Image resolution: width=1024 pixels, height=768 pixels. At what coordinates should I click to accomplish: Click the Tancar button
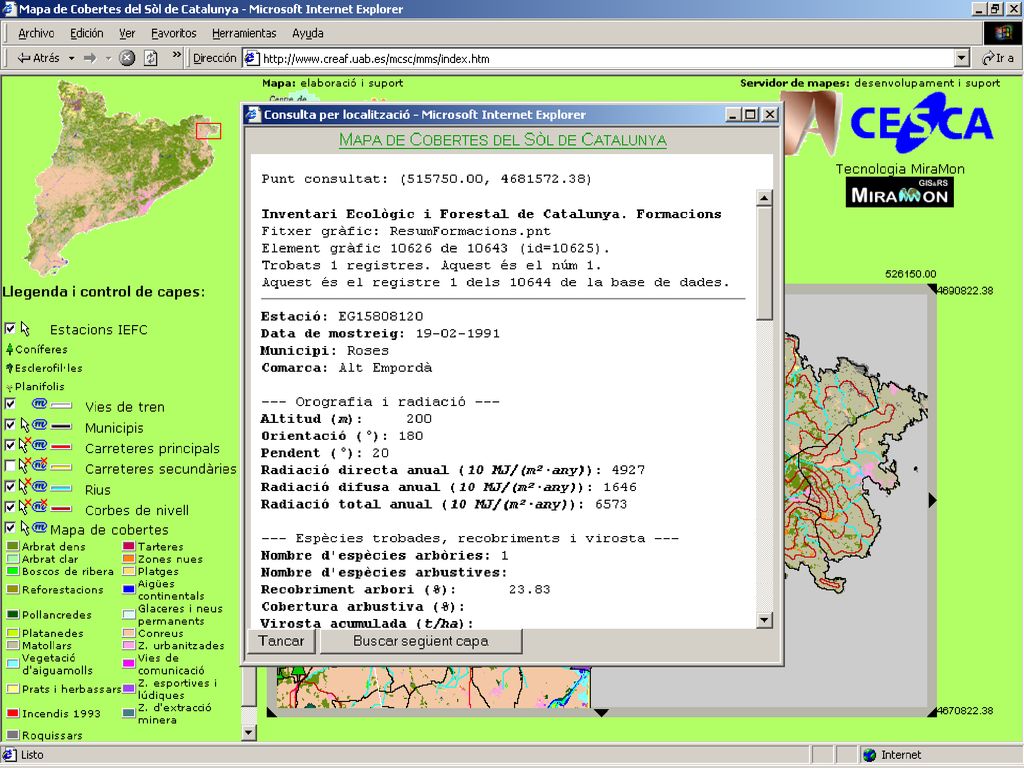click(281, 641)
